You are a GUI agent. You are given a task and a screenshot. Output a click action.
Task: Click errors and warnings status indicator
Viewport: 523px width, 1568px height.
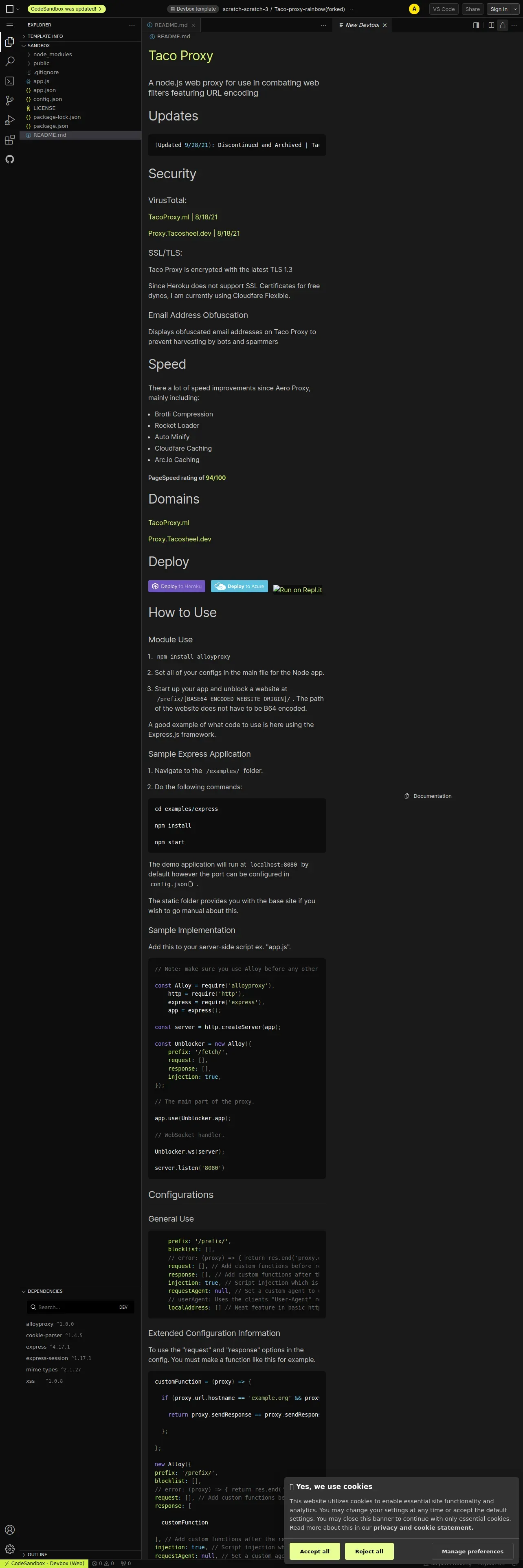[103, 1563]
